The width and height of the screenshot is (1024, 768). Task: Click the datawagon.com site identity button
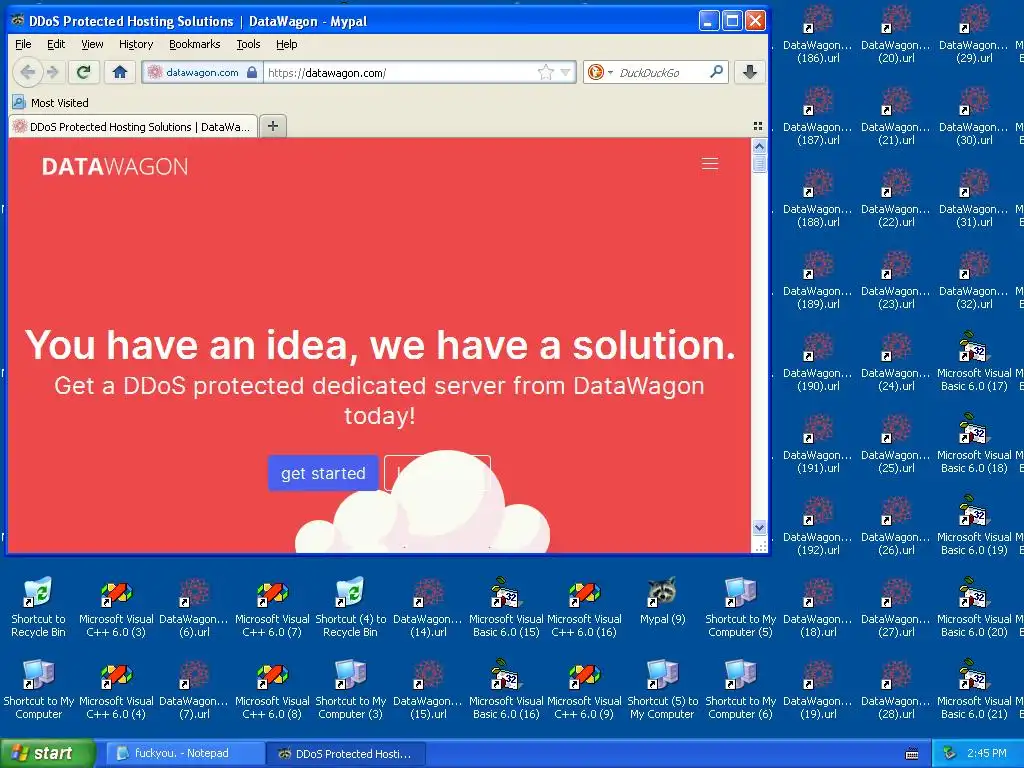[x=202, y=72]
